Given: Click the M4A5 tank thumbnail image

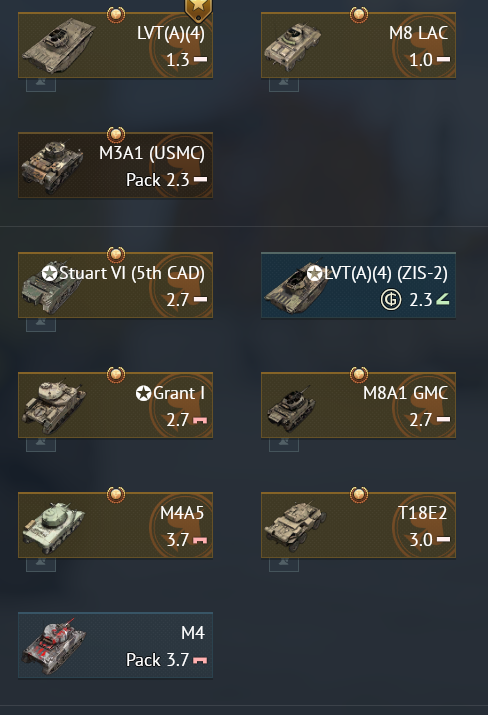Looking at the screenshot, I should click(x=54, y=527).
